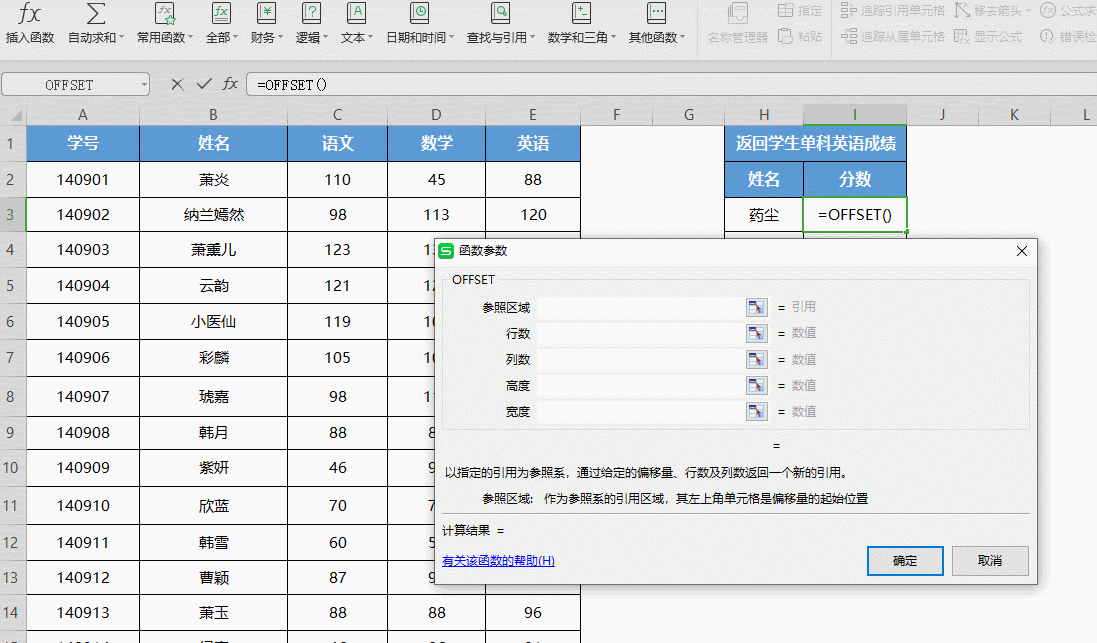
Task: Click range selector icon for 宽度 field
Action: [x=756, y=411]
